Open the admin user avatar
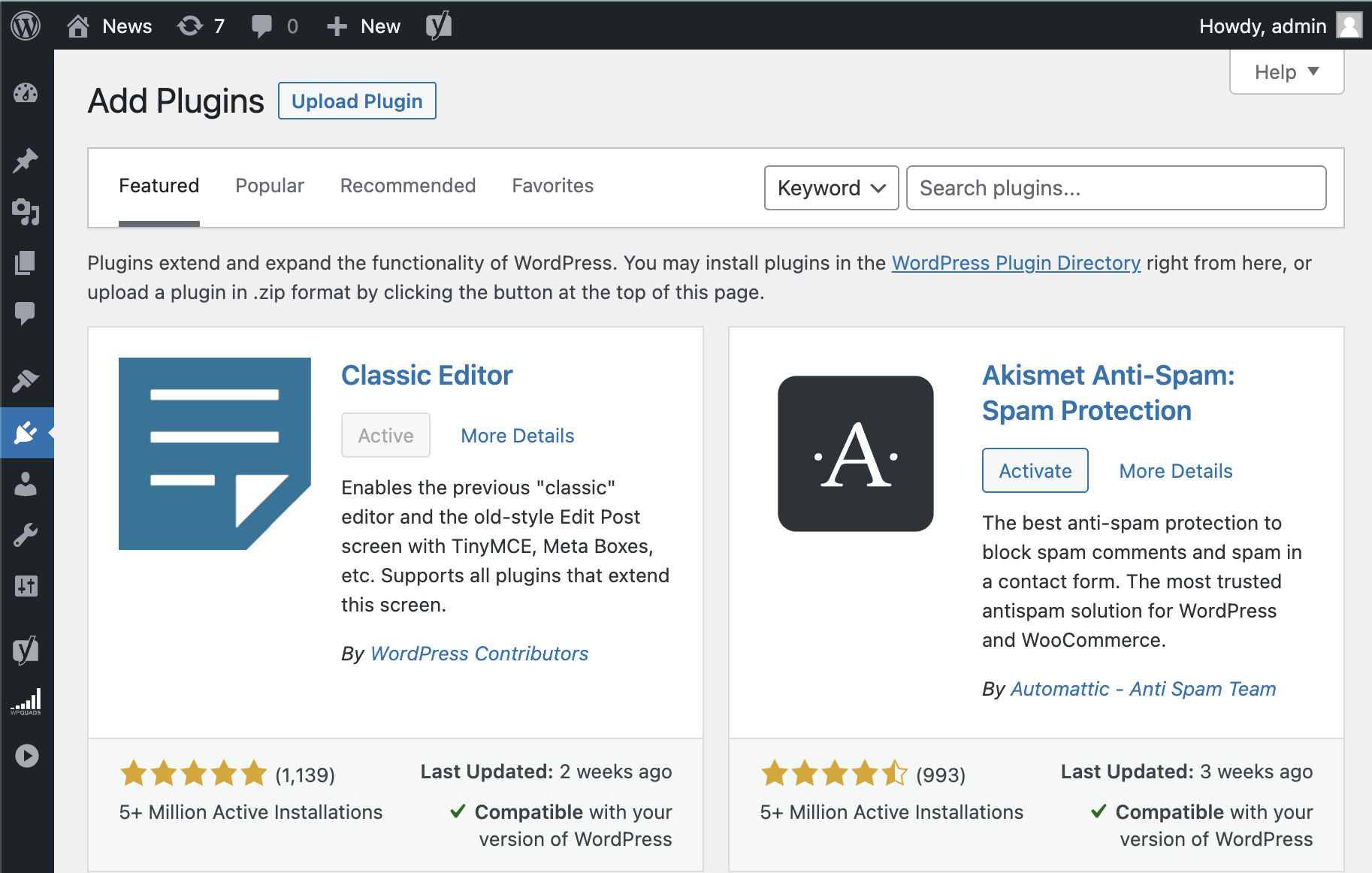Screen dimensions: 1372x873 1349,26
